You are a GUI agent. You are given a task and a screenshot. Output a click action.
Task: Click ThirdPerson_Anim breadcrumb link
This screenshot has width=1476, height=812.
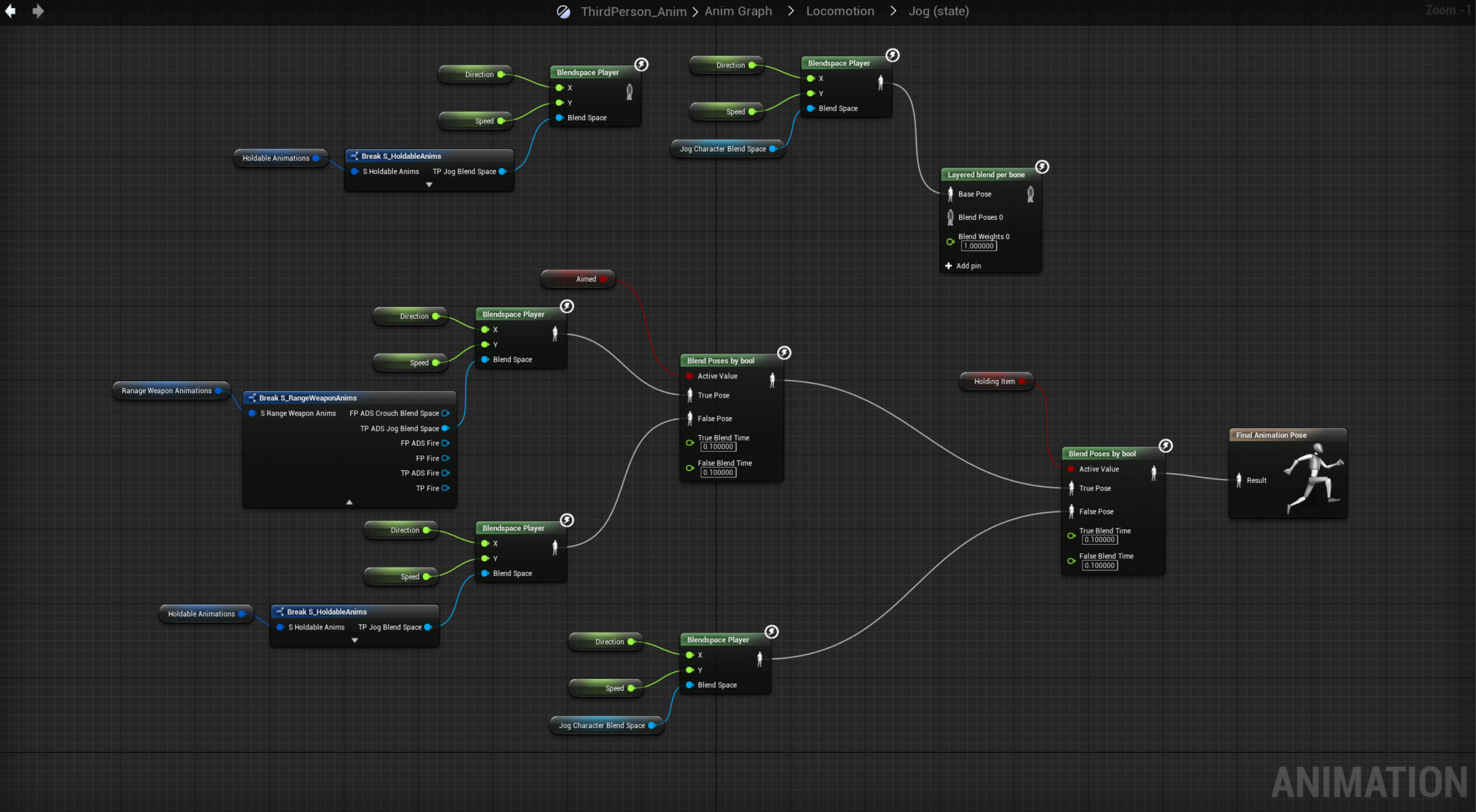633,12
